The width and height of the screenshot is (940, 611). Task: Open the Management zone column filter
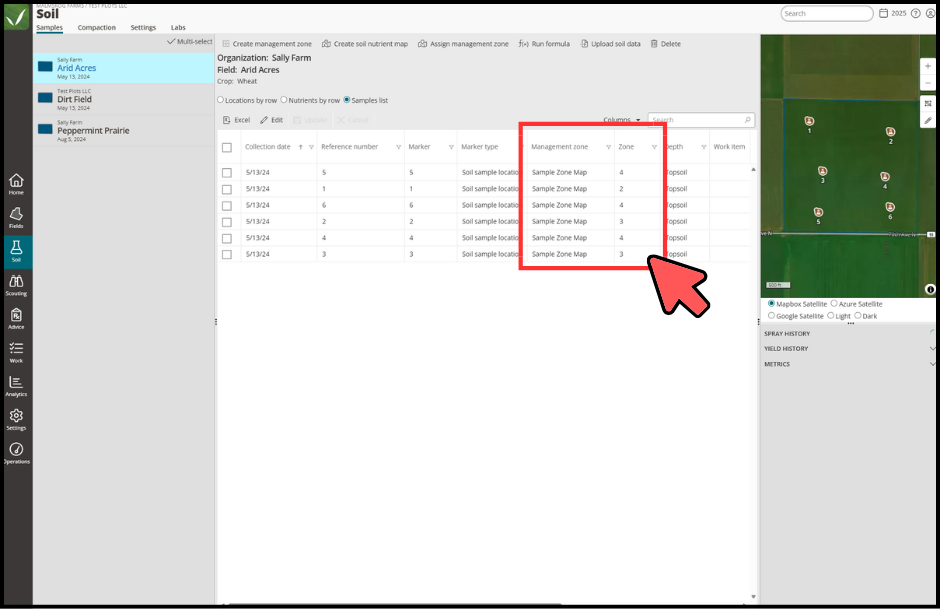point(608,147)
